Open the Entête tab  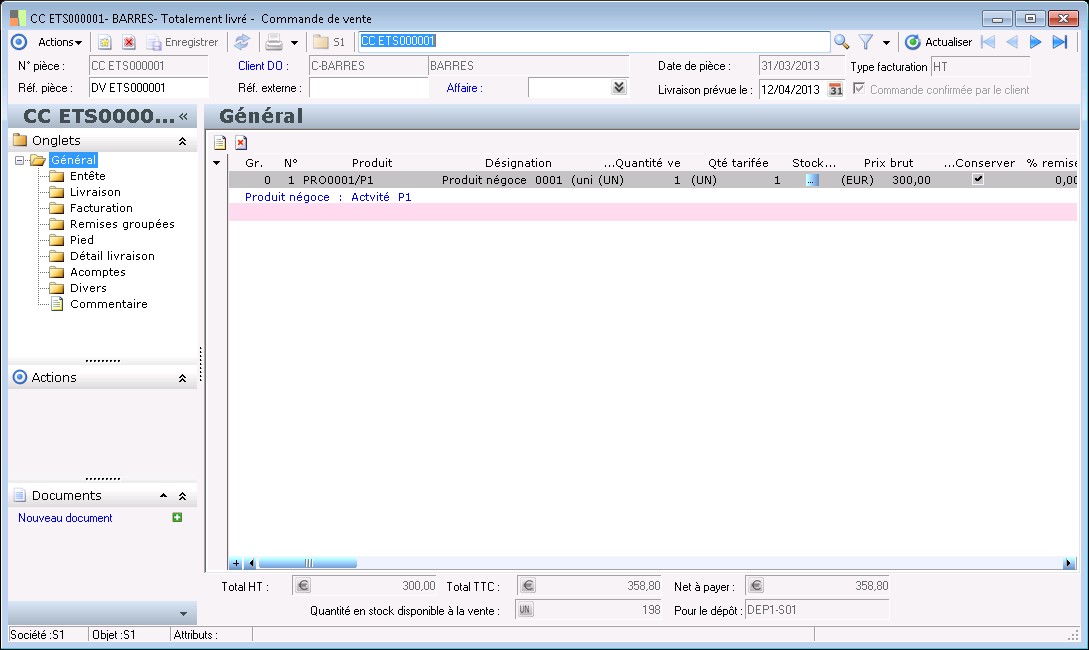click(x=88, y=176)
